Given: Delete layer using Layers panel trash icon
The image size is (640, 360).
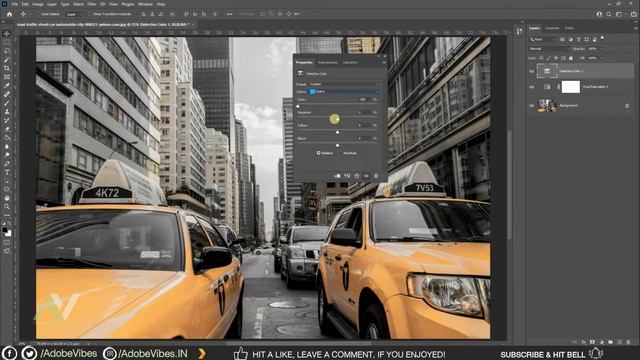Looking at the screenshot, I should (629, 342).
